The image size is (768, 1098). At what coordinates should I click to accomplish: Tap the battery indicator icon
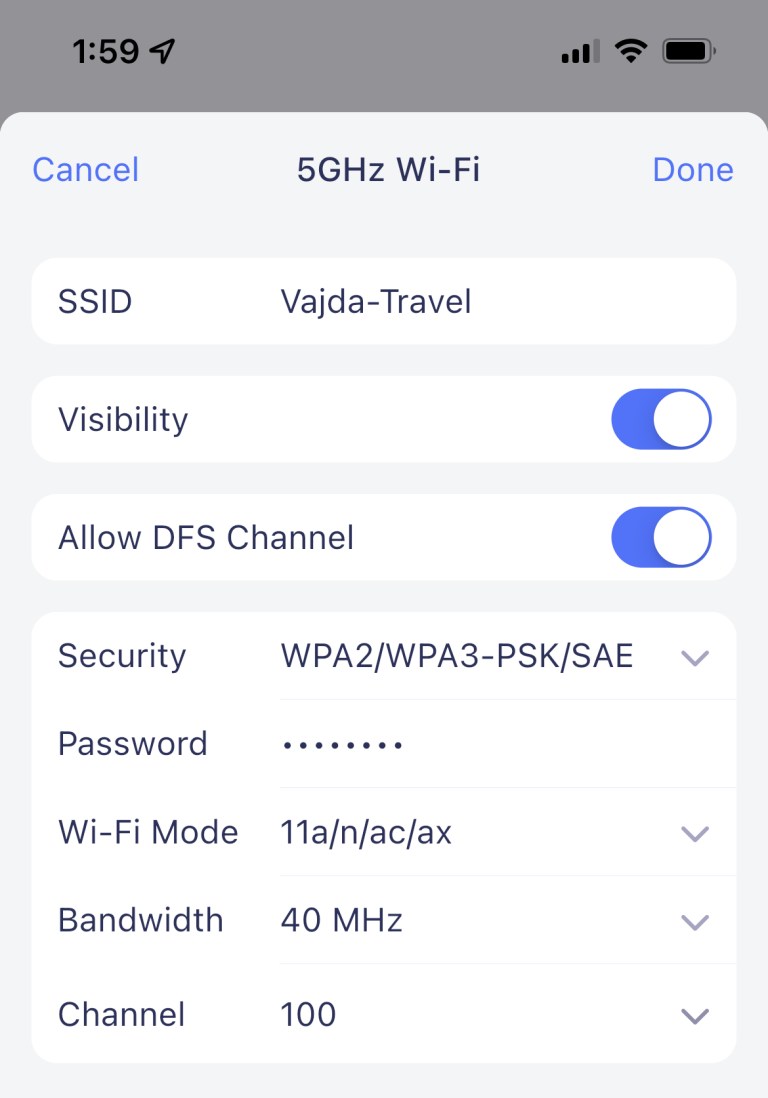[690, 51]
